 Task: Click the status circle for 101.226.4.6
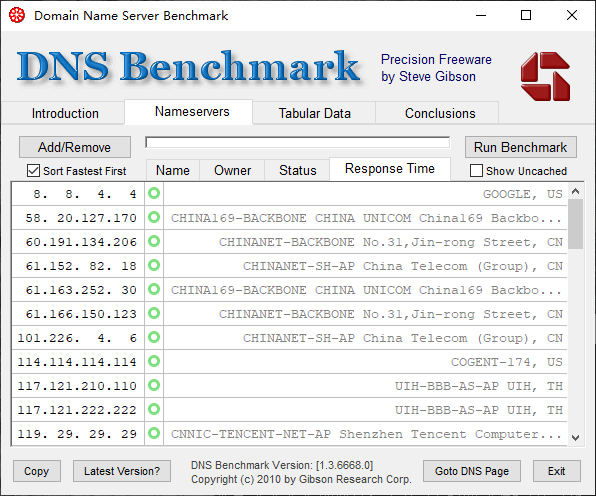(154, 337)
